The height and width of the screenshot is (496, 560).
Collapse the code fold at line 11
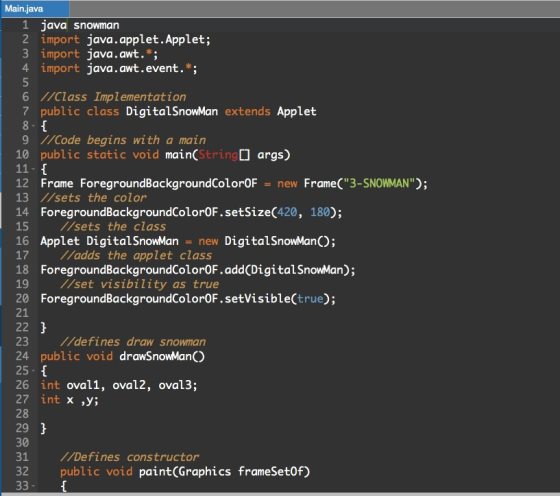click(33, 169)
